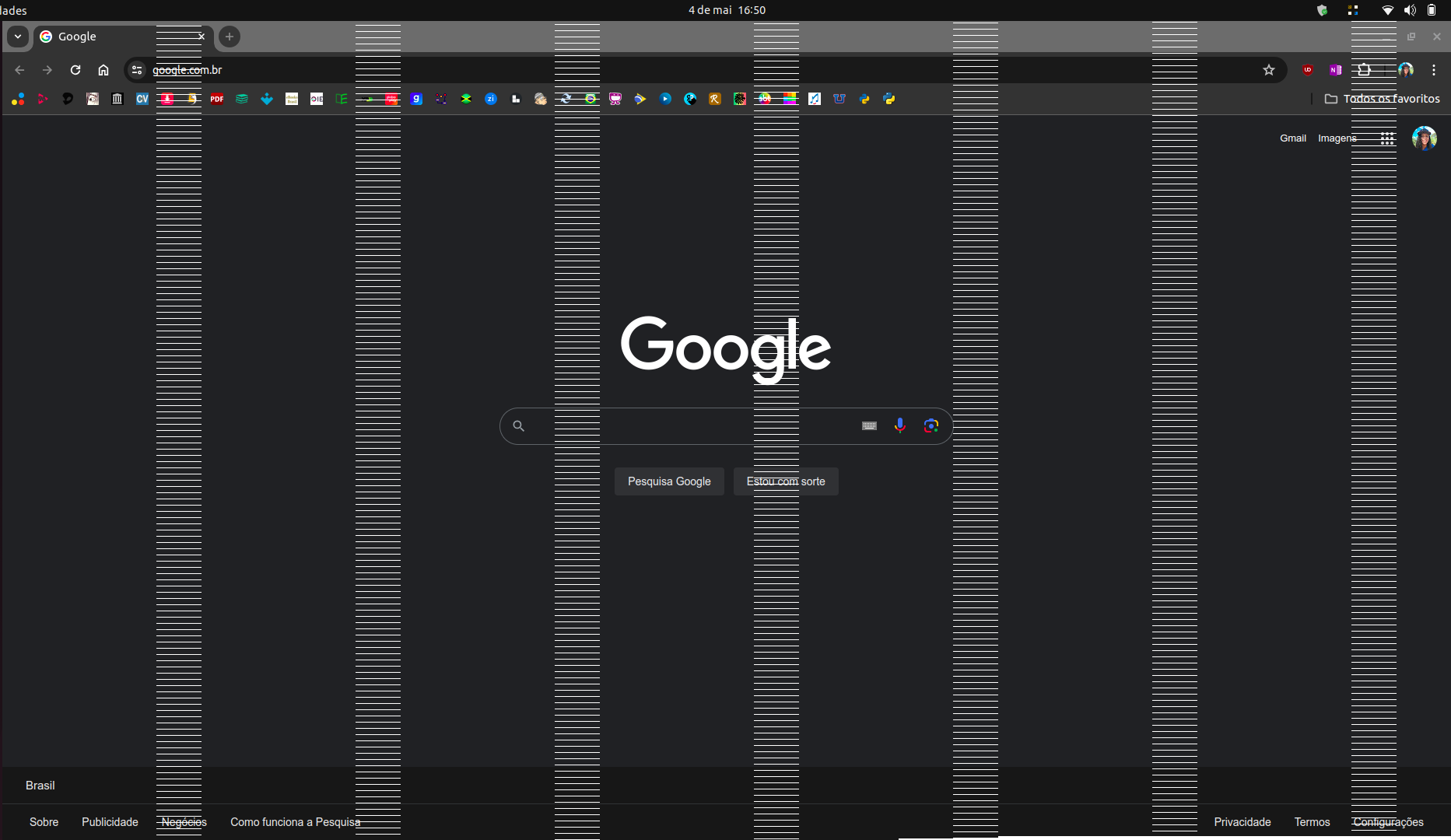Open the blue zi bookmark
Viewport: 1451px width, 840px height.
coord(491,99)
